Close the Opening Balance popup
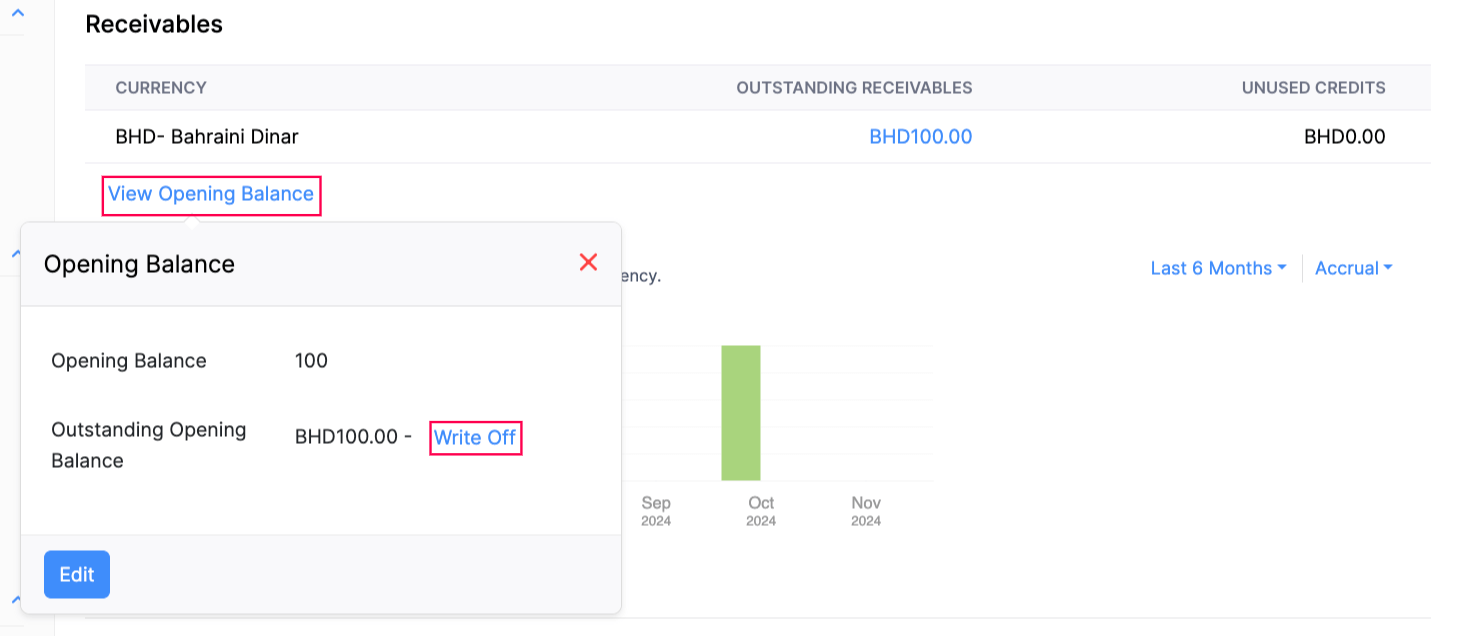This screenshot has height=636, width=1459. 588,262
